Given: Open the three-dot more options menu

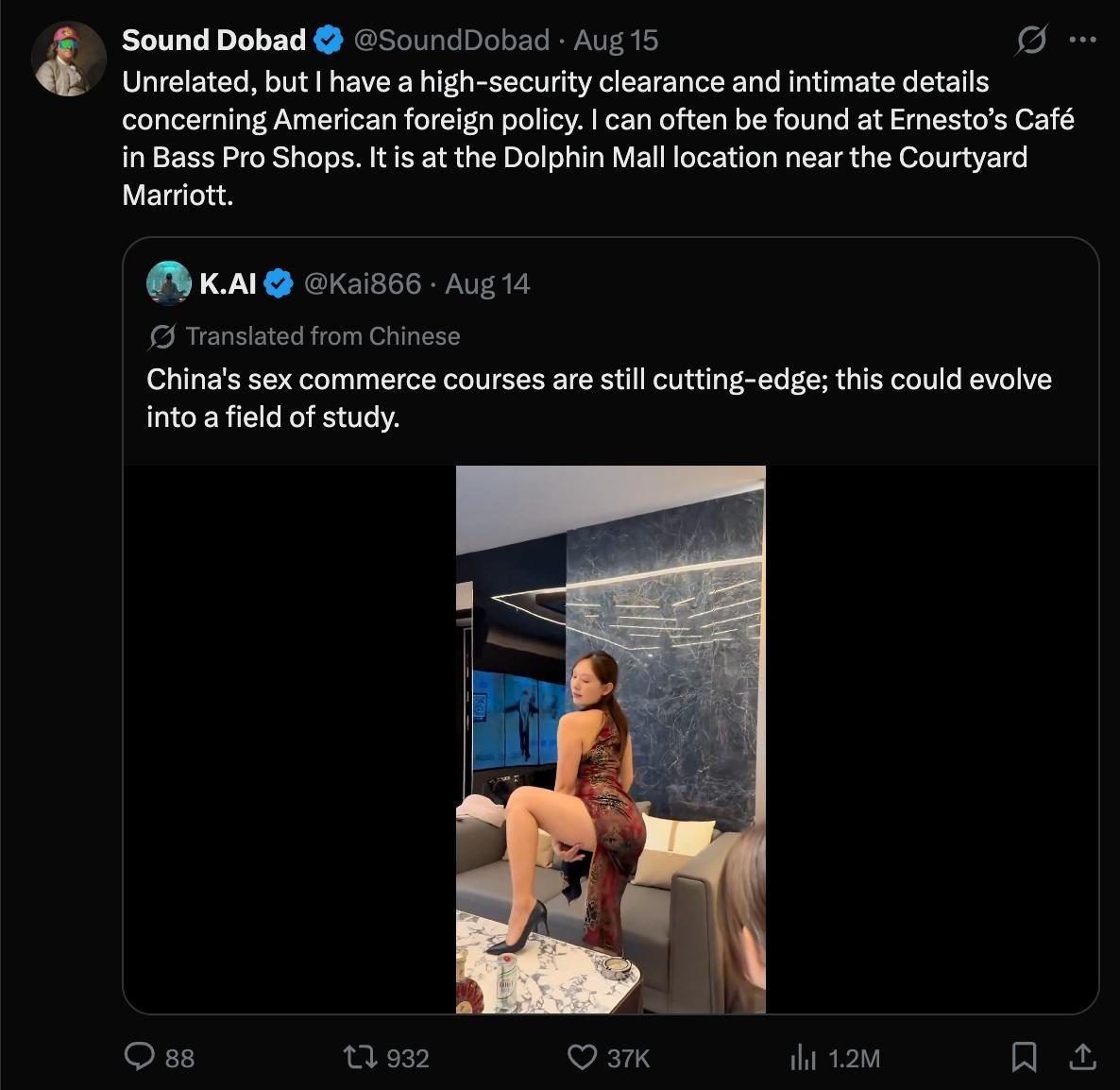Looking at the screenshot, I should [x=1083, y=40].
